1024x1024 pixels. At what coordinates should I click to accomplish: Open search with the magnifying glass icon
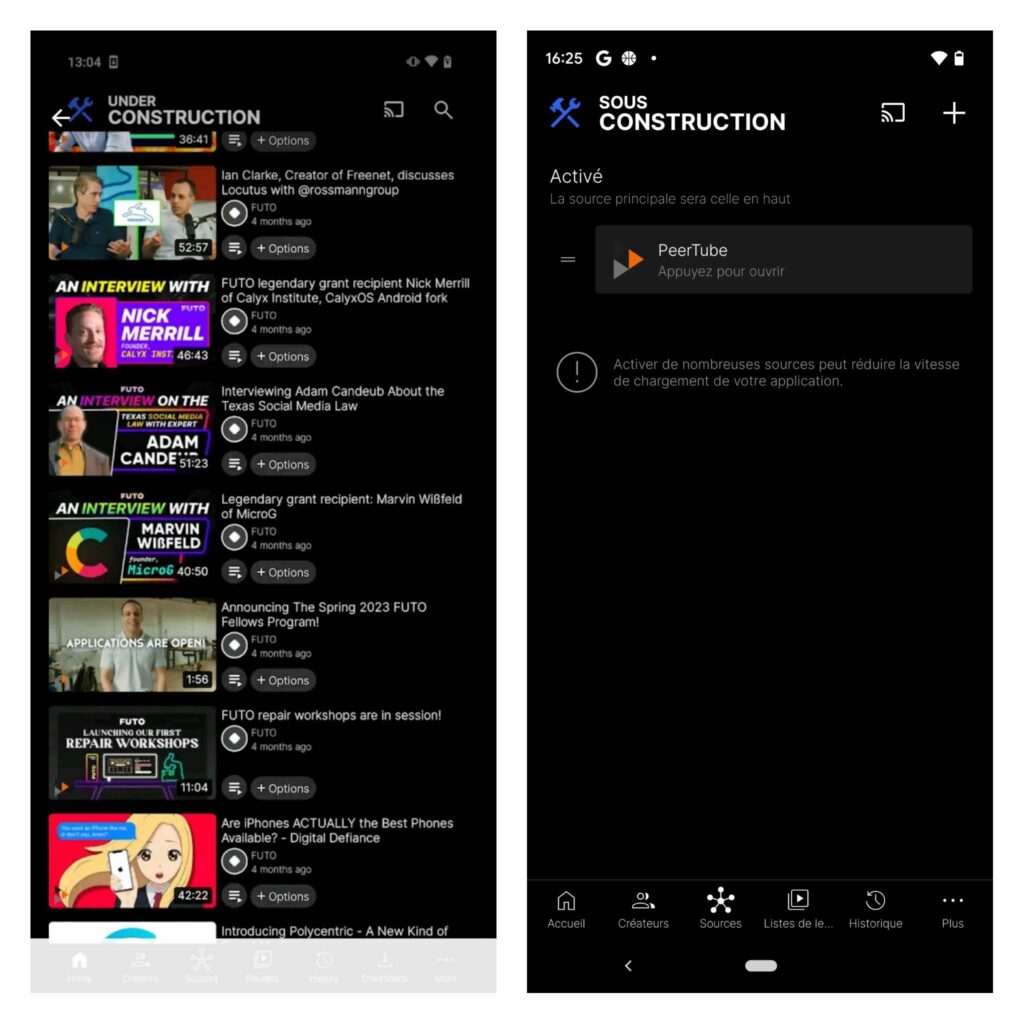(x=443, y=110)
